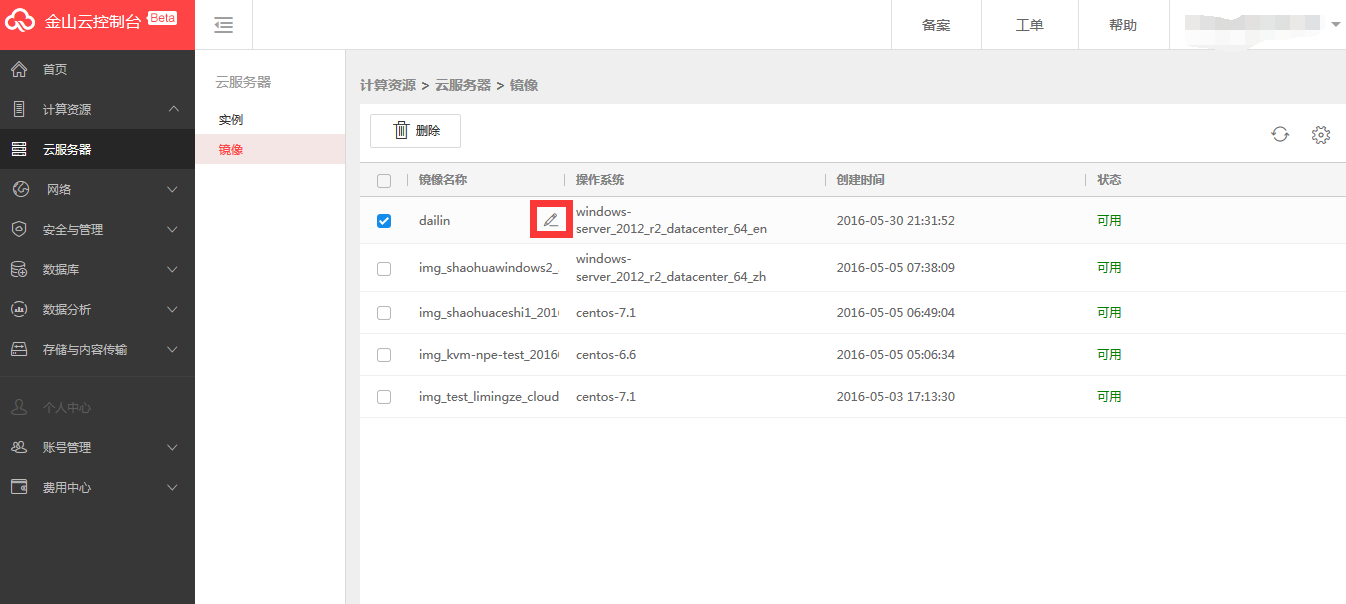
Task: Check the img_kvm-npe-test_2016 row checkbox
Action: click(x=384, y=355)
